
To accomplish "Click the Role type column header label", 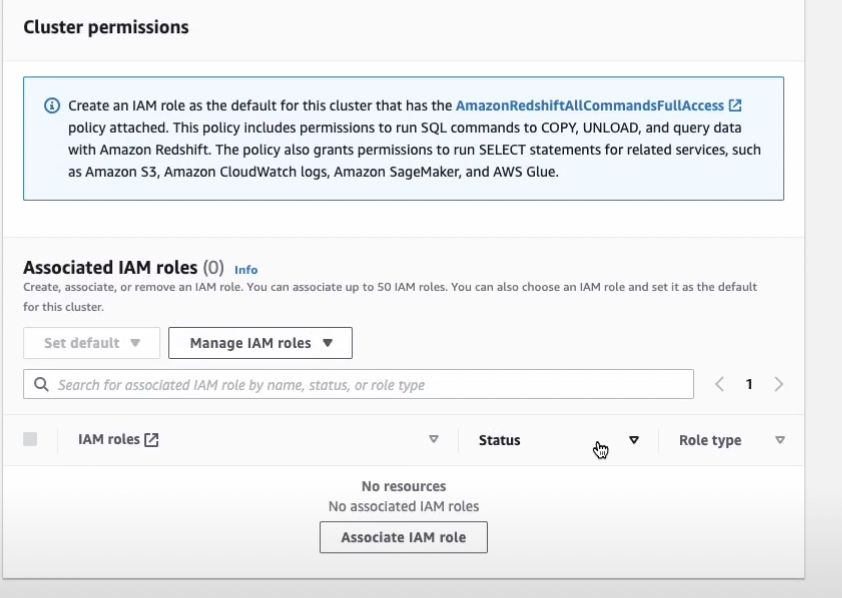I will coord(710,440).
